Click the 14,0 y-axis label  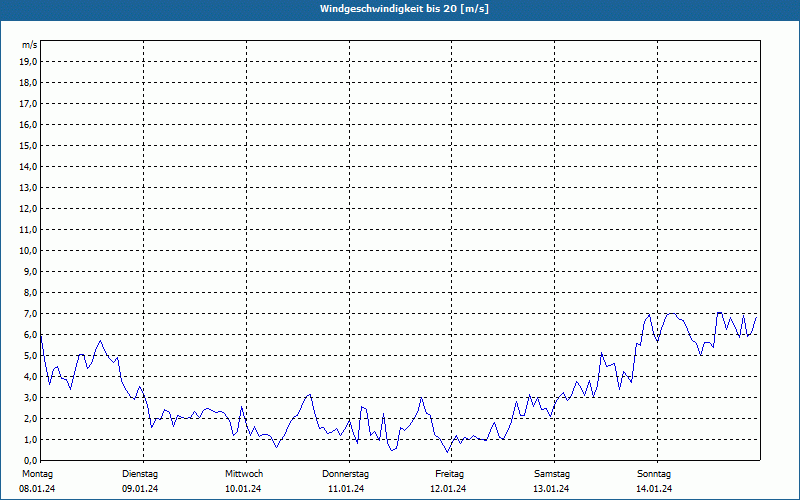click(28, 167)
